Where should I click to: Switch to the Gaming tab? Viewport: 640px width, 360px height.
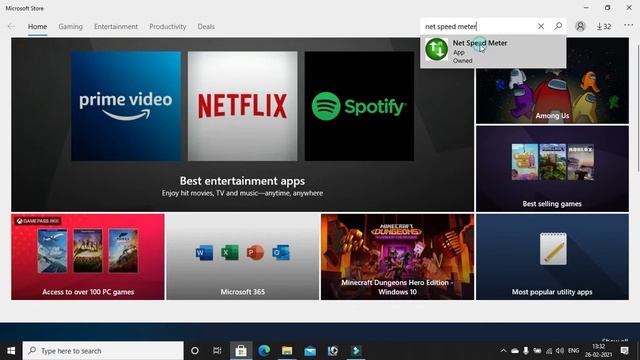click(x=70, y=27)
